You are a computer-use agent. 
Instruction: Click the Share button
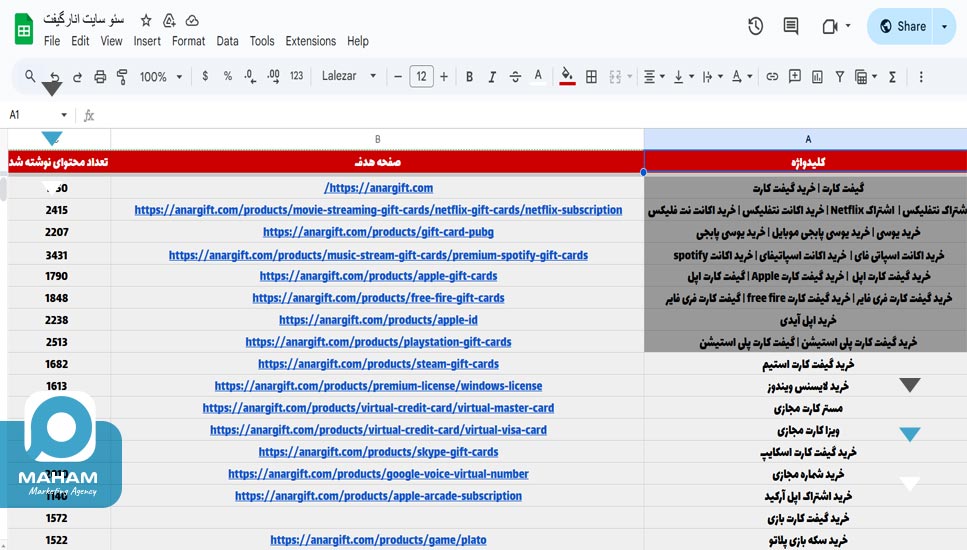(902, 26)
